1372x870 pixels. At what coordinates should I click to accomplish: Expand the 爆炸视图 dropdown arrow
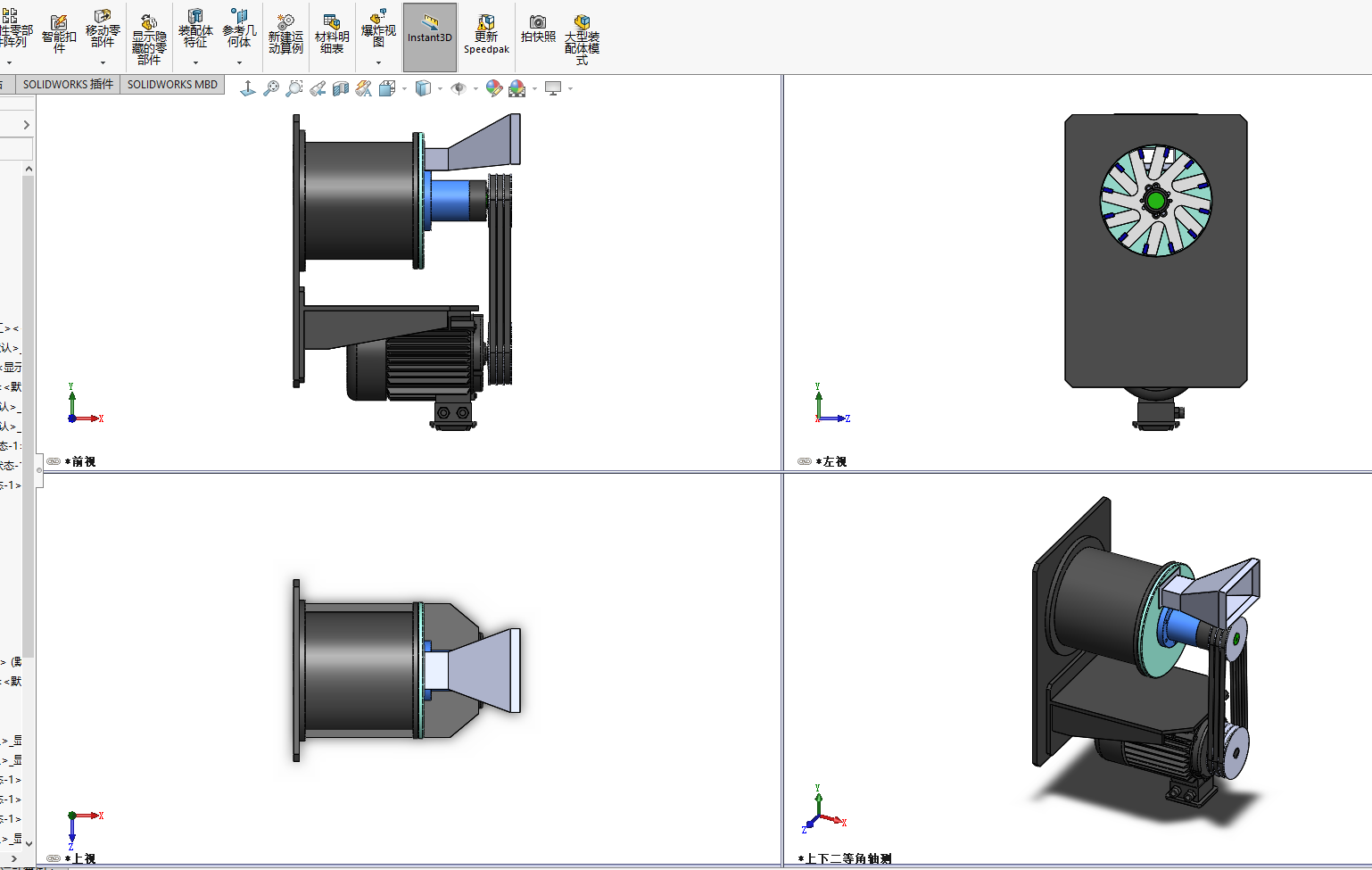[x=378, y=62]
